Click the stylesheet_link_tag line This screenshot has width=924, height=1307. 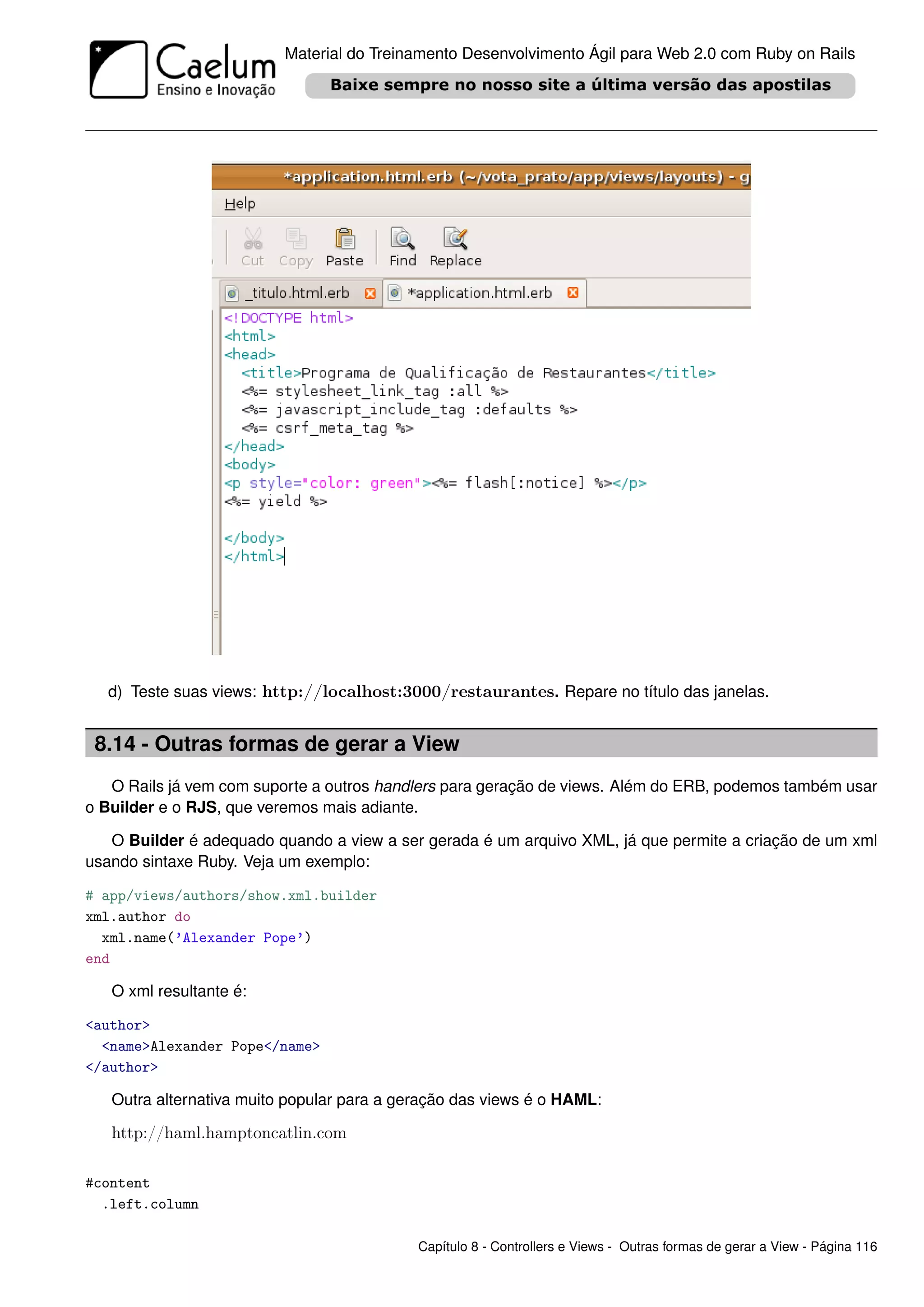click(374, 391)
